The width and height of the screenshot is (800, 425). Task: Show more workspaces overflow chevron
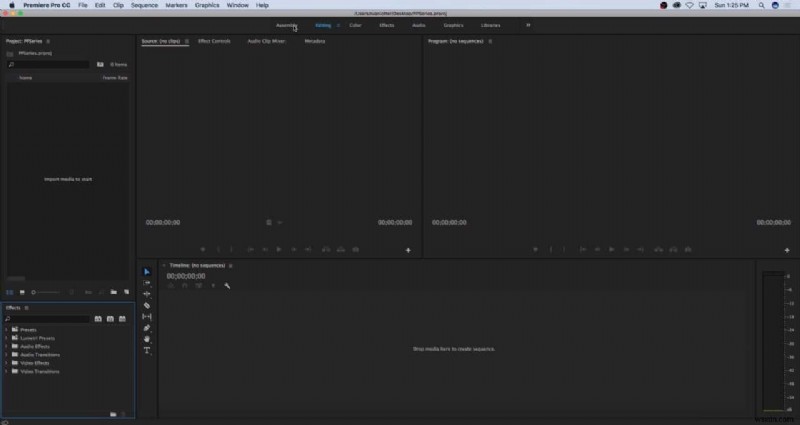click(528, 26)
